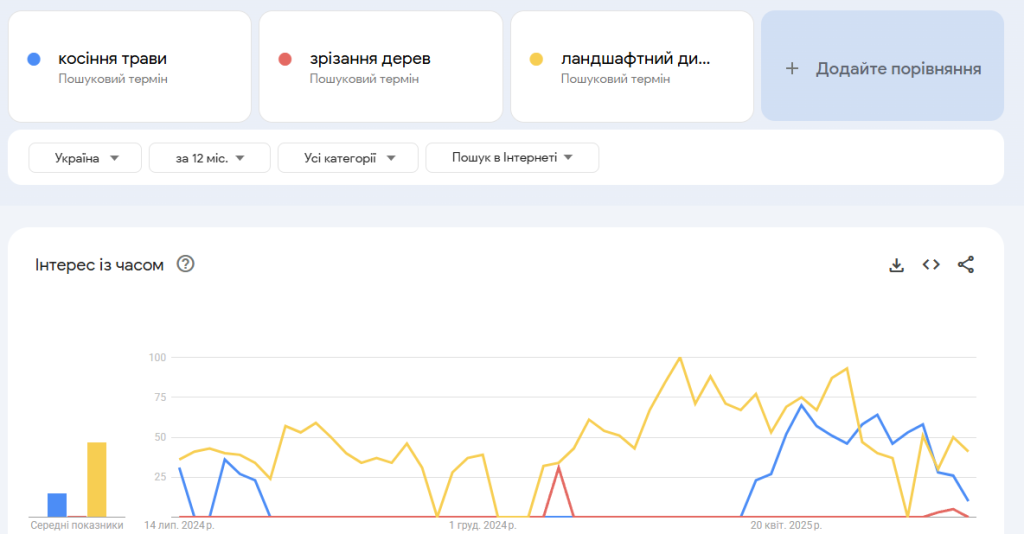This screenshot has height=534, width=1024.
Task: Click the share chart icon
Action: point(966,265)
